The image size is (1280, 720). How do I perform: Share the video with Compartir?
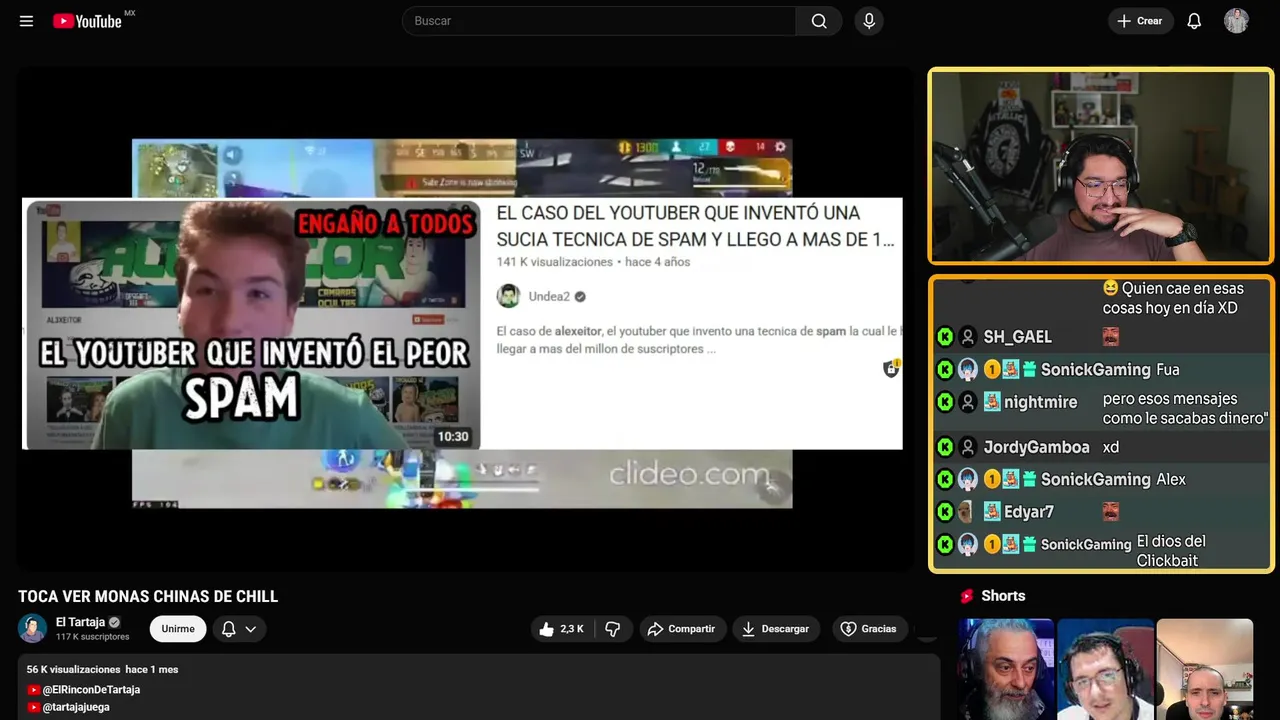tap(682, 629)
